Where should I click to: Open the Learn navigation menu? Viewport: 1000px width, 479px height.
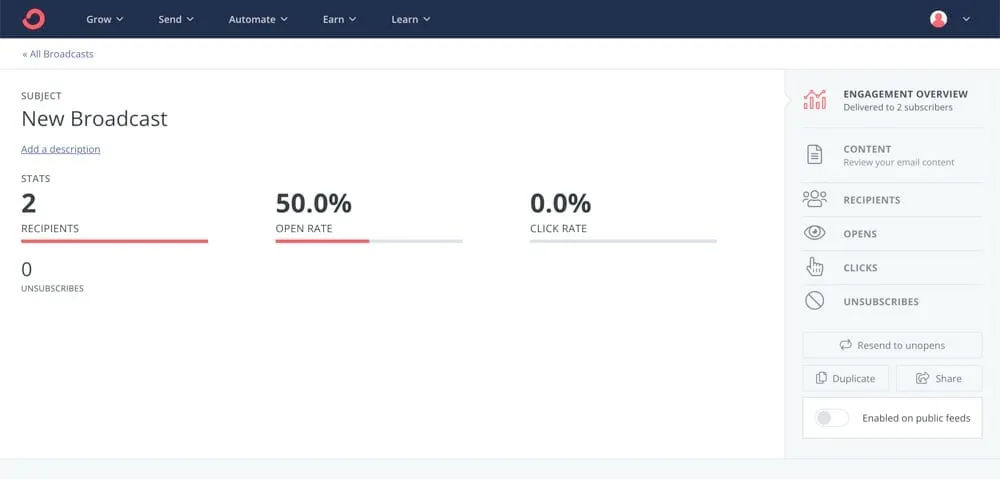[411, 19]
